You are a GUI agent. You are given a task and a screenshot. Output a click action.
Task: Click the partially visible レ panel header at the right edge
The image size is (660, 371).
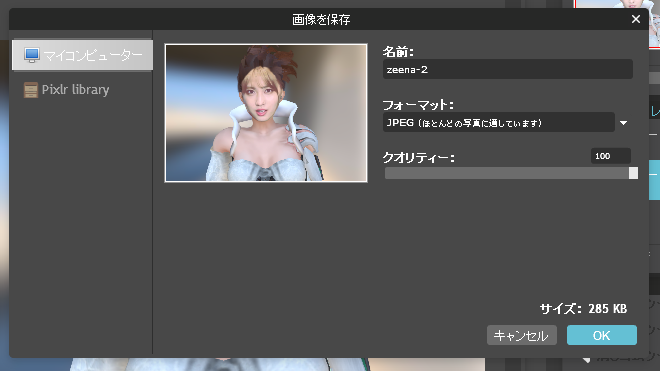(655, 111)
